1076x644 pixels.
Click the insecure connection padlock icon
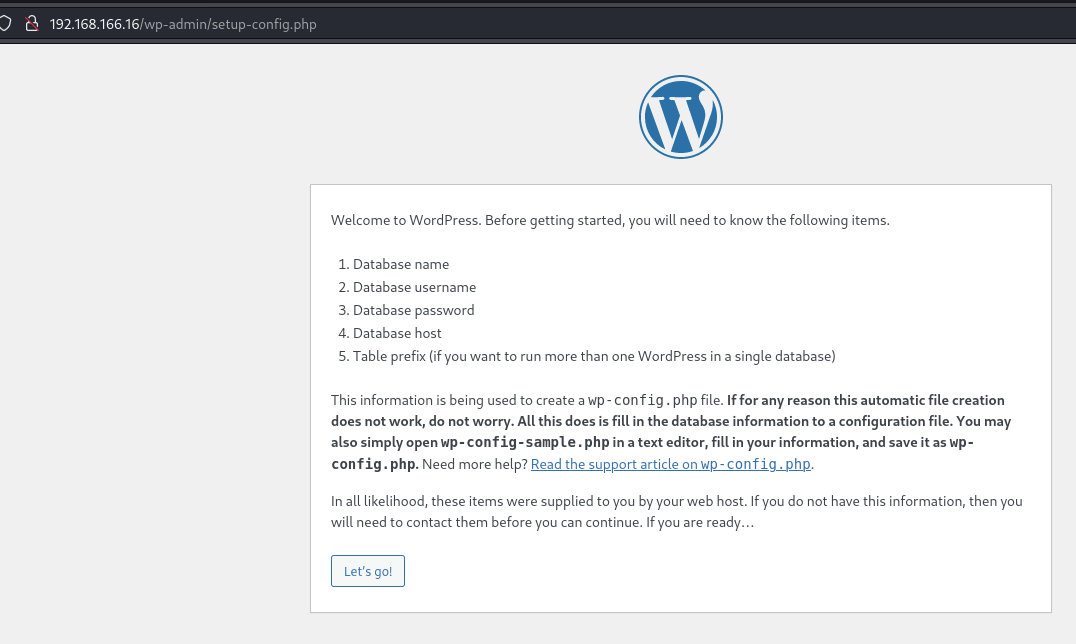tap(31, 23)
